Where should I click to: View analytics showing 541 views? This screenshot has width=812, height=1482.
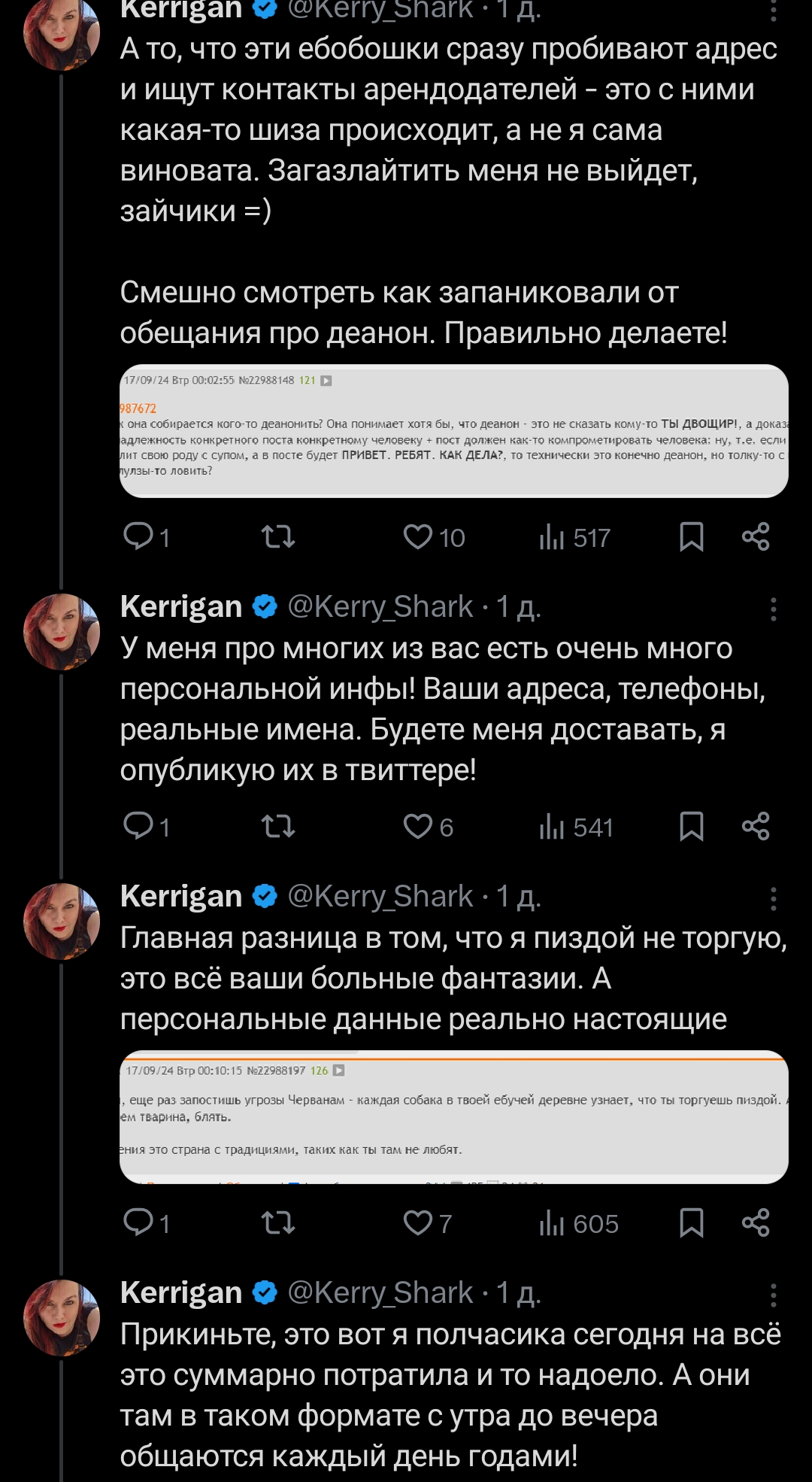click(x=576, y=827)
